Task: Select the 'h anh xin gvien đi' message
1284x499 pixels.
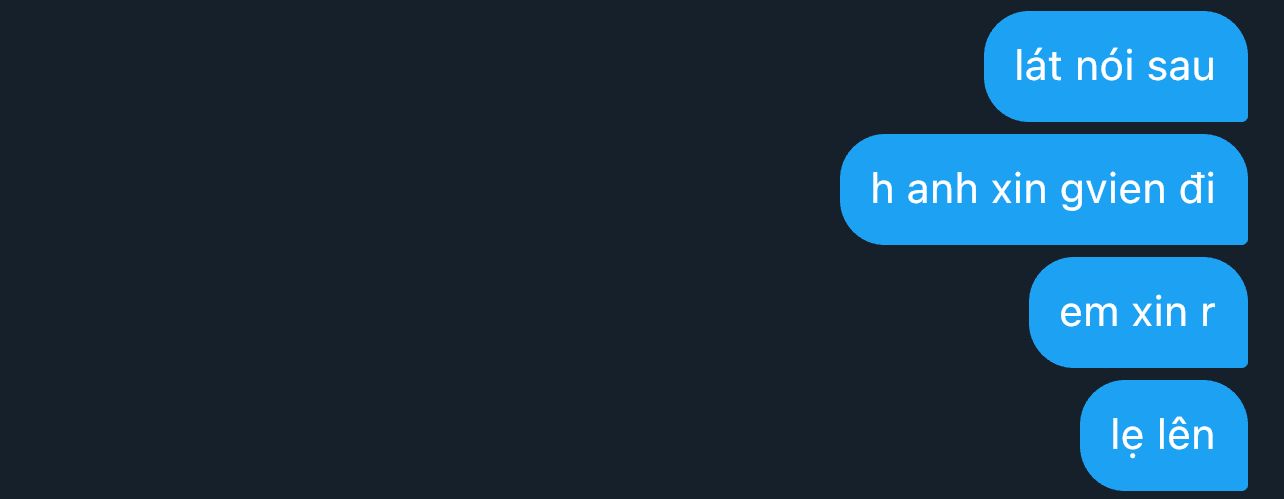Action: (x=1044, y=189)
